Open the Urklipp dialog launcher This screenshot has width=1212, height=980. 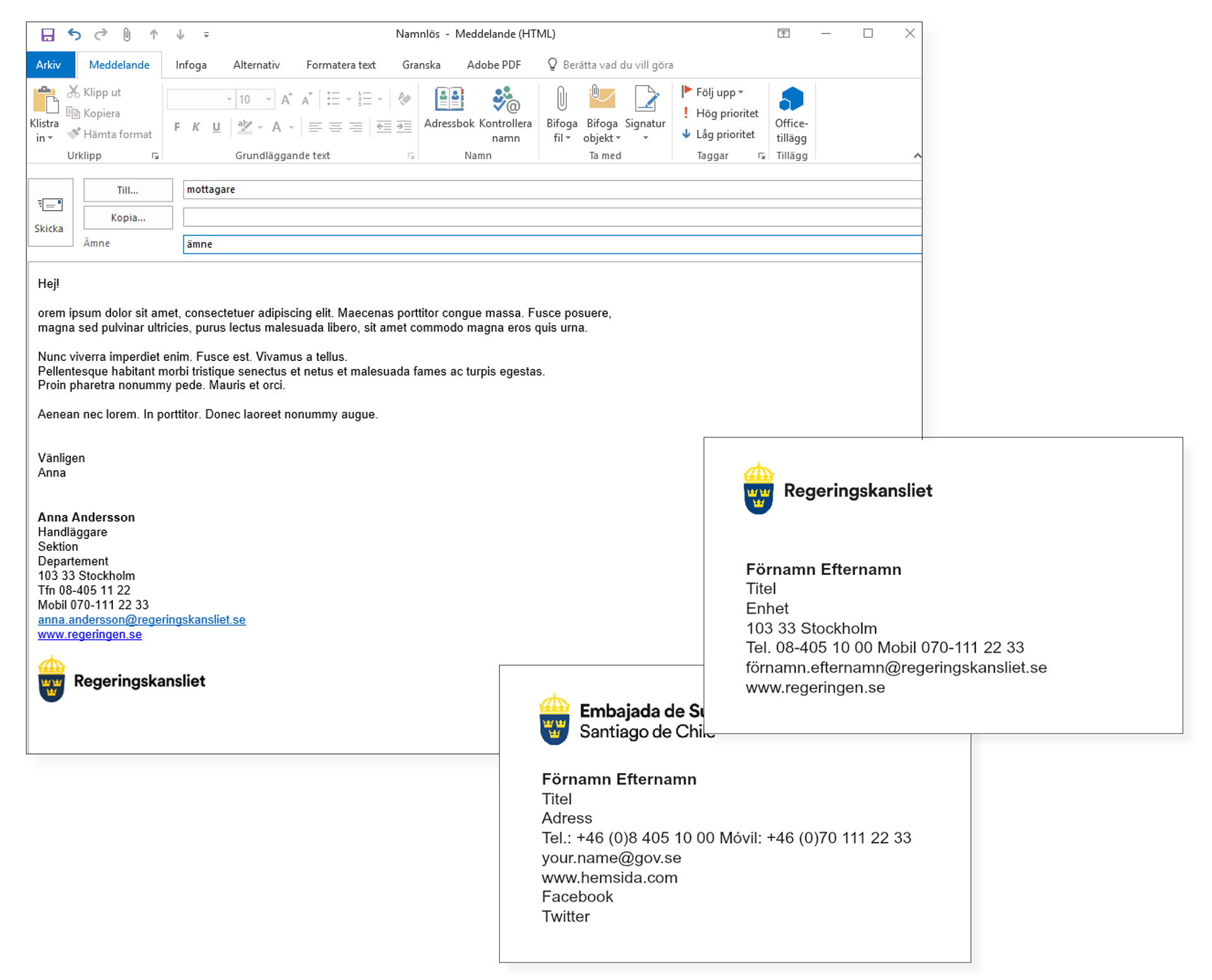click(x=155, y=156)
